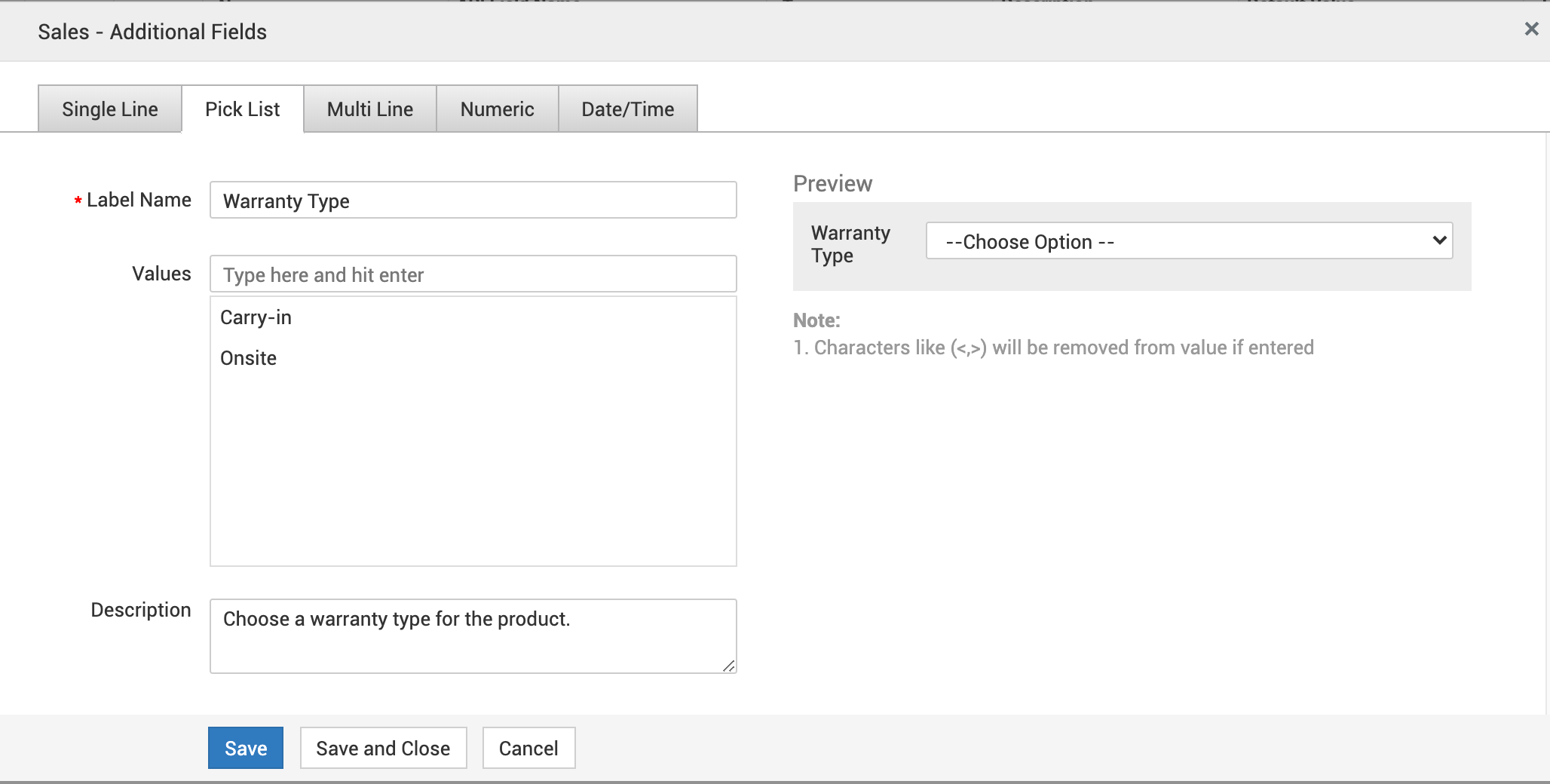This screenshot has height=784, width=1550.
Task: Click the Label Name text field
Action: pos(473,201)
